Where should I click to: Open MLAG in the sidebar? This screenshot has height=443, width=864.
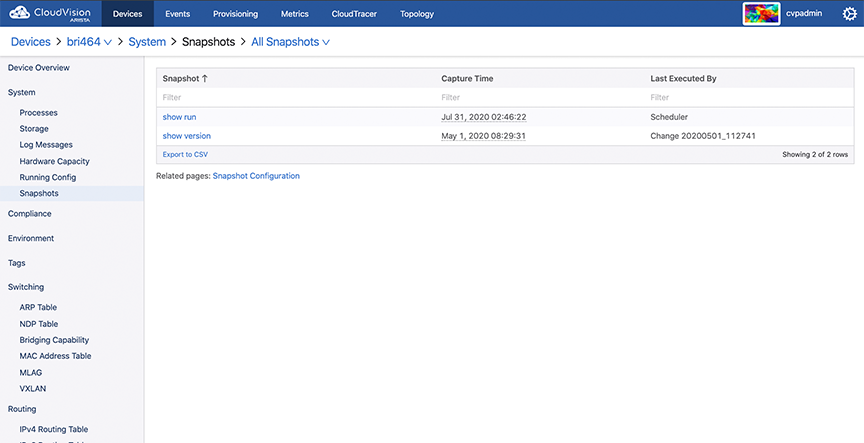pyautogui.click(x=31, y=372)
